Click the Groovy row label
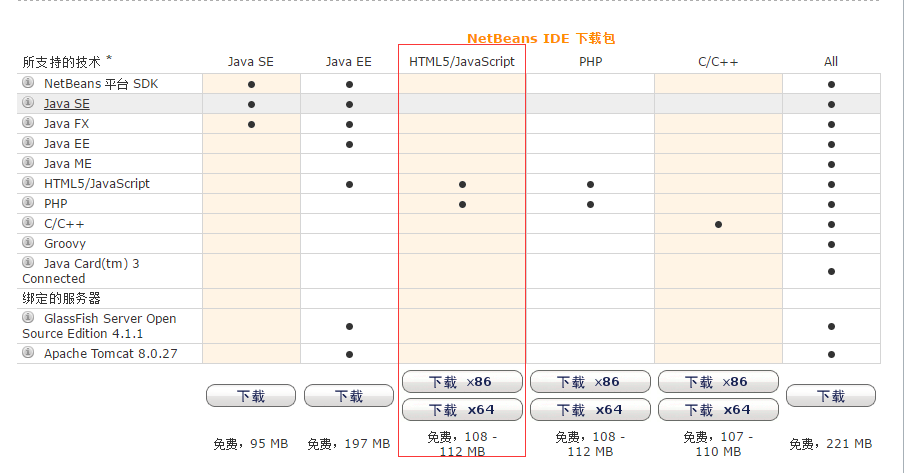Screen dimensions: 904x473 (x=65, y=243)
